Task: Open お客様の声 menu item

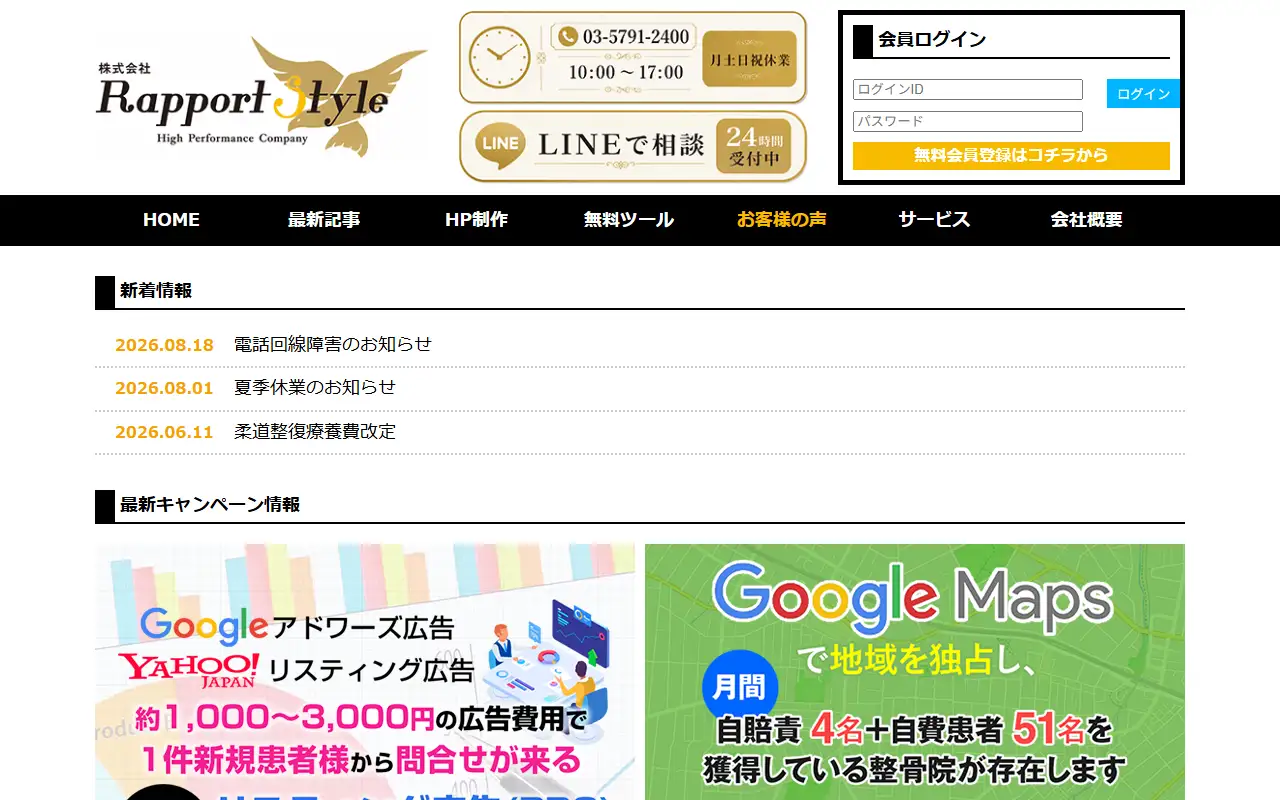Action: tap(782, 220)
